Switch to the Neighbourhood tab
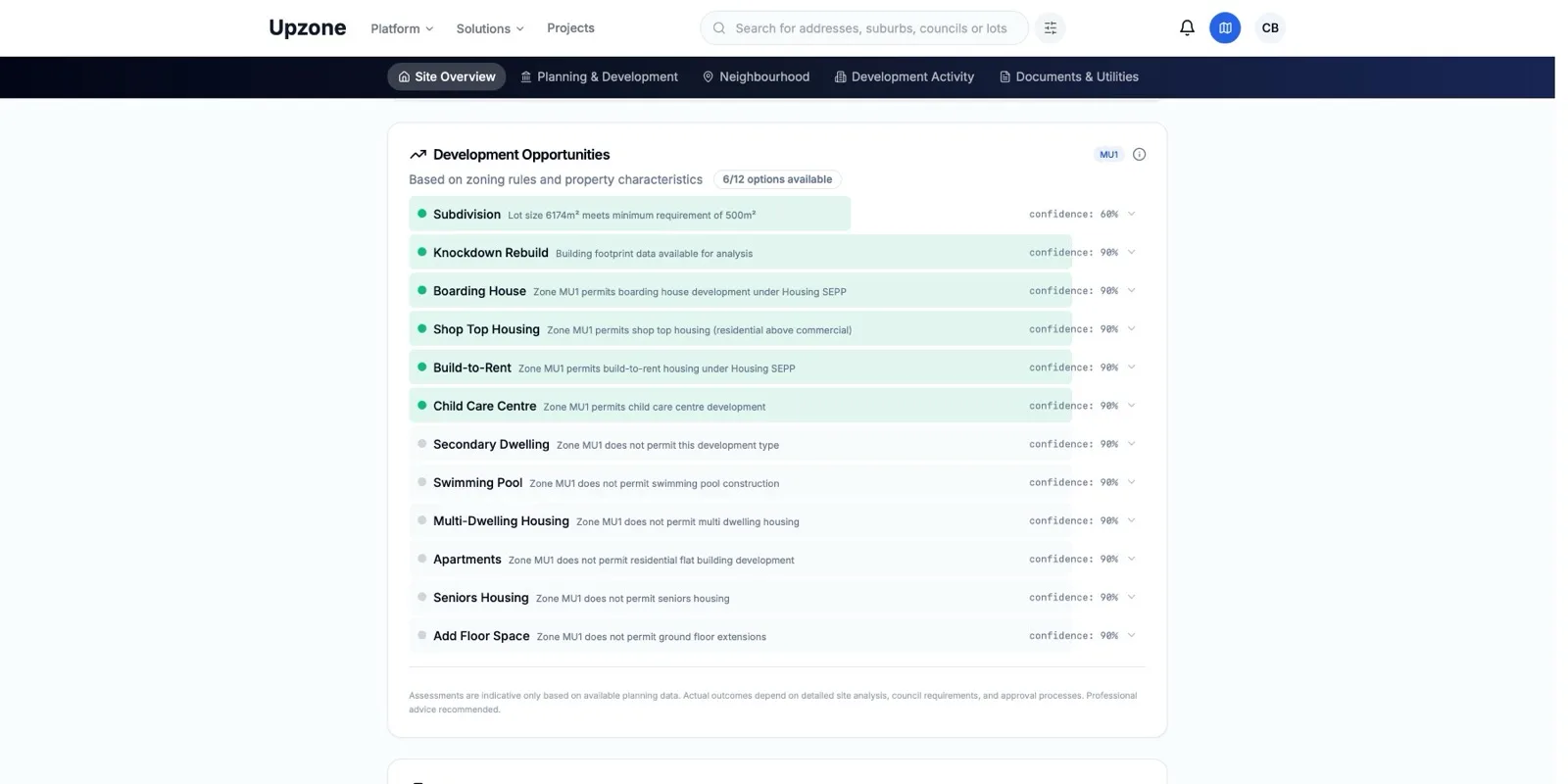1568x784 pixels. (x=756, y=76)
